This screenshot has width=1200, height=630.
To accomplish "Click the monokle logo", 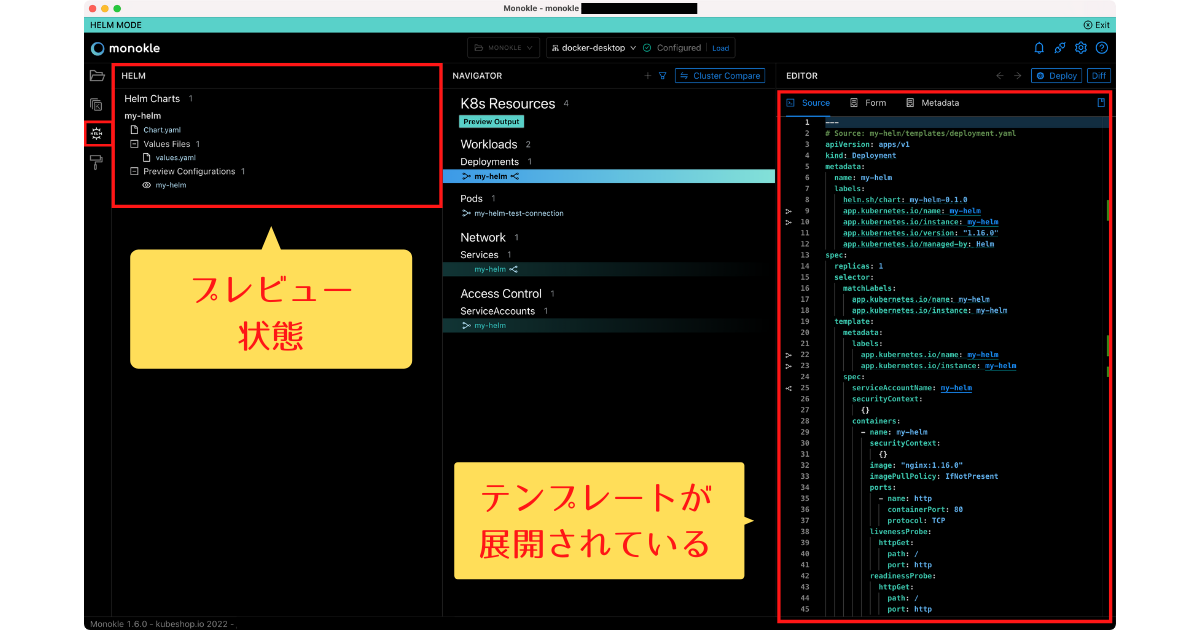I will pos(125,48).
